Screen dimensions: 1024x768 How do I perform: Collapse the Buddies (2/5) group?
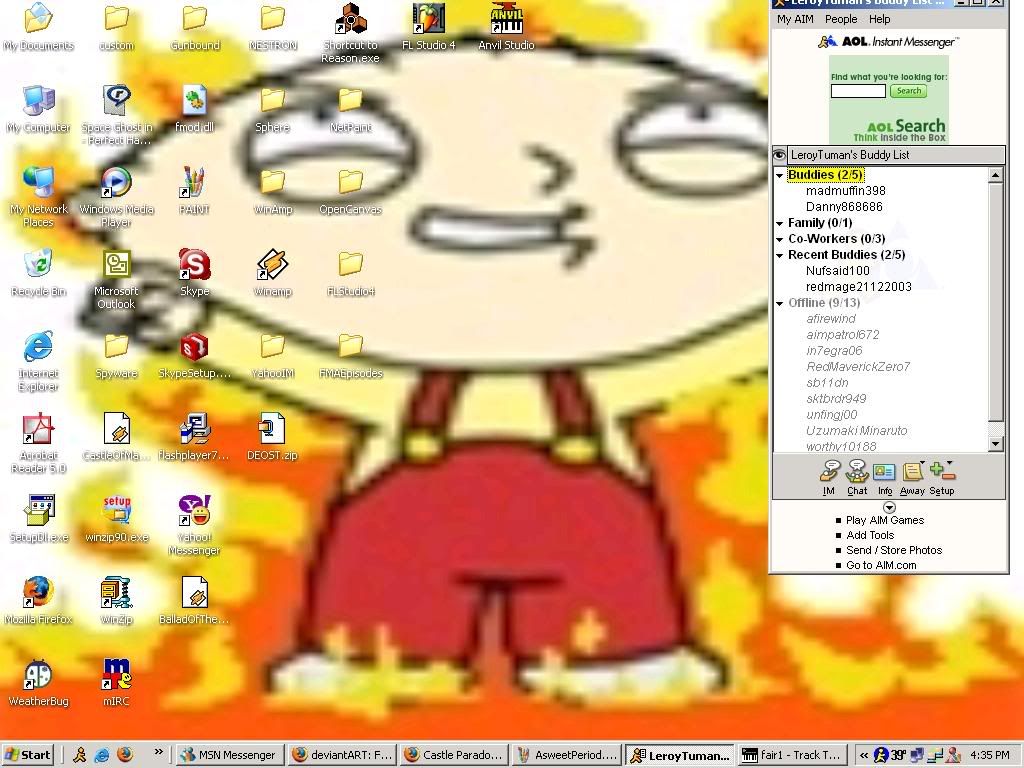[x=780, y=175]
